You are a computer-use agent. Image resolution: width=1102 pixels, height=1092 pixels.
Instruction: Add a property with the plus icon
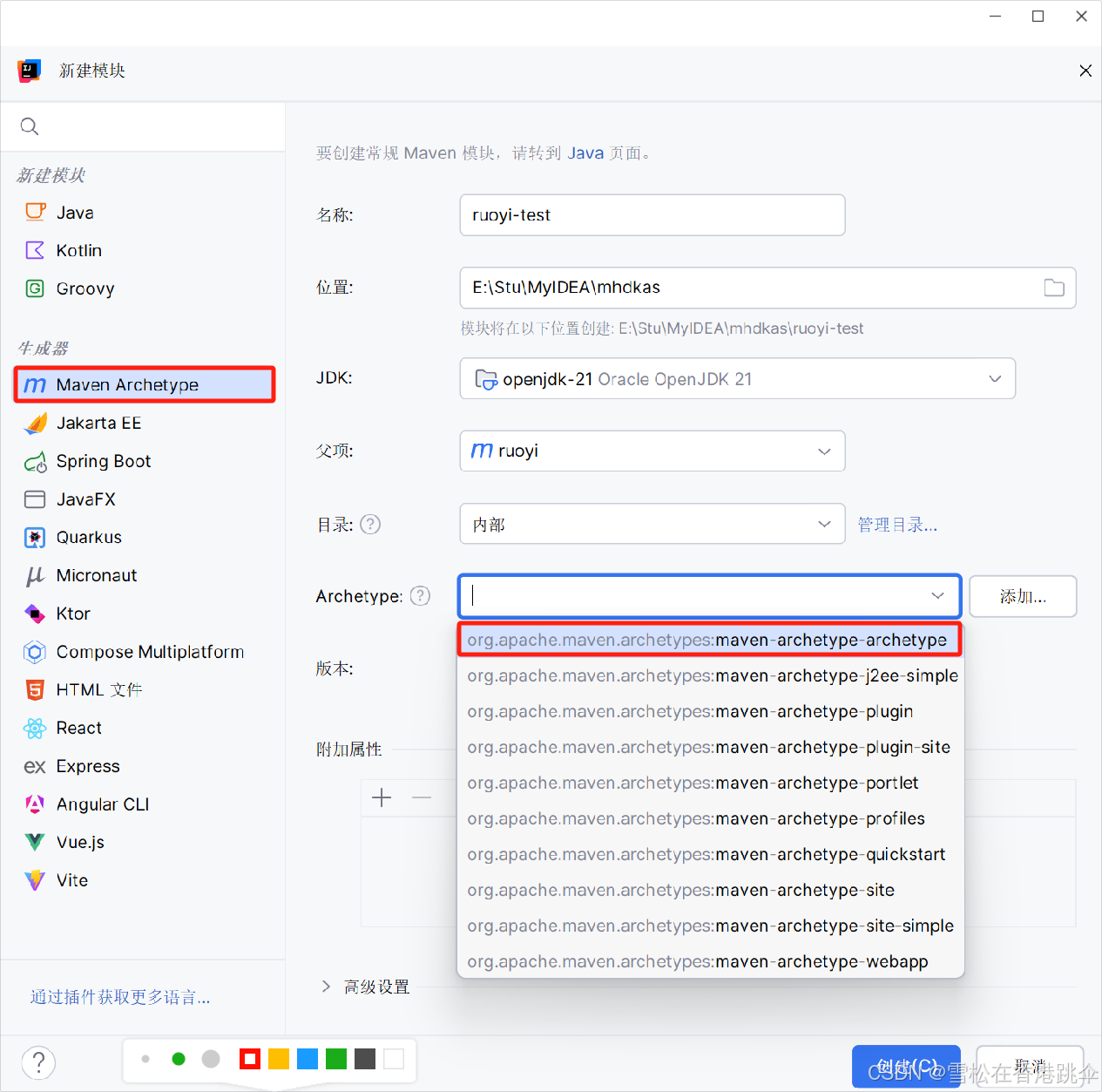pos(382,797)
